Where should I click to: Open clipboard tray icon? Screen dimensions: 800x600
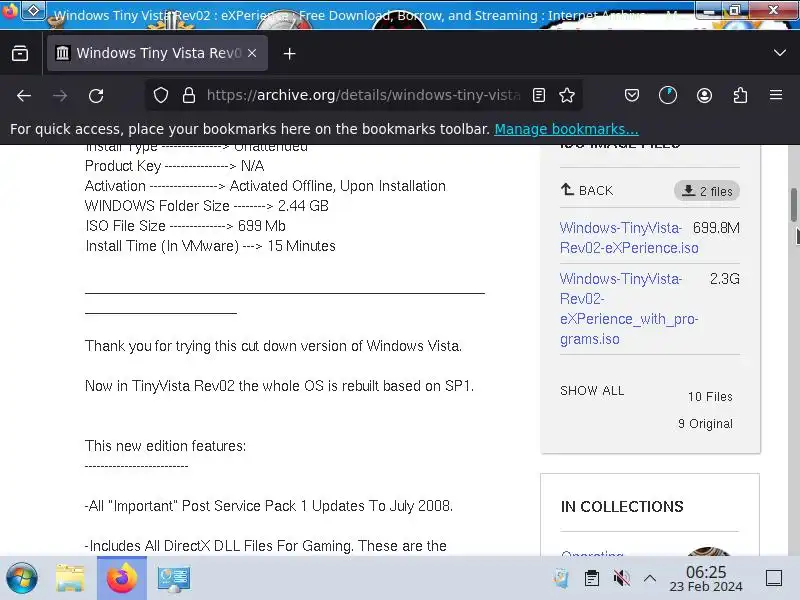click(x=592, y=578)
